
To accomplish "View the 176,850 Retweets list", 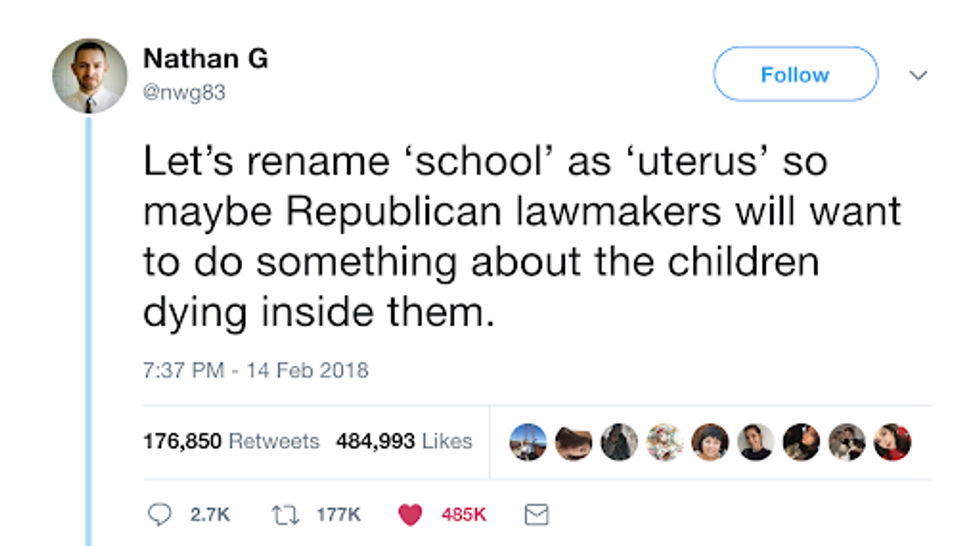I will point(231,441).
